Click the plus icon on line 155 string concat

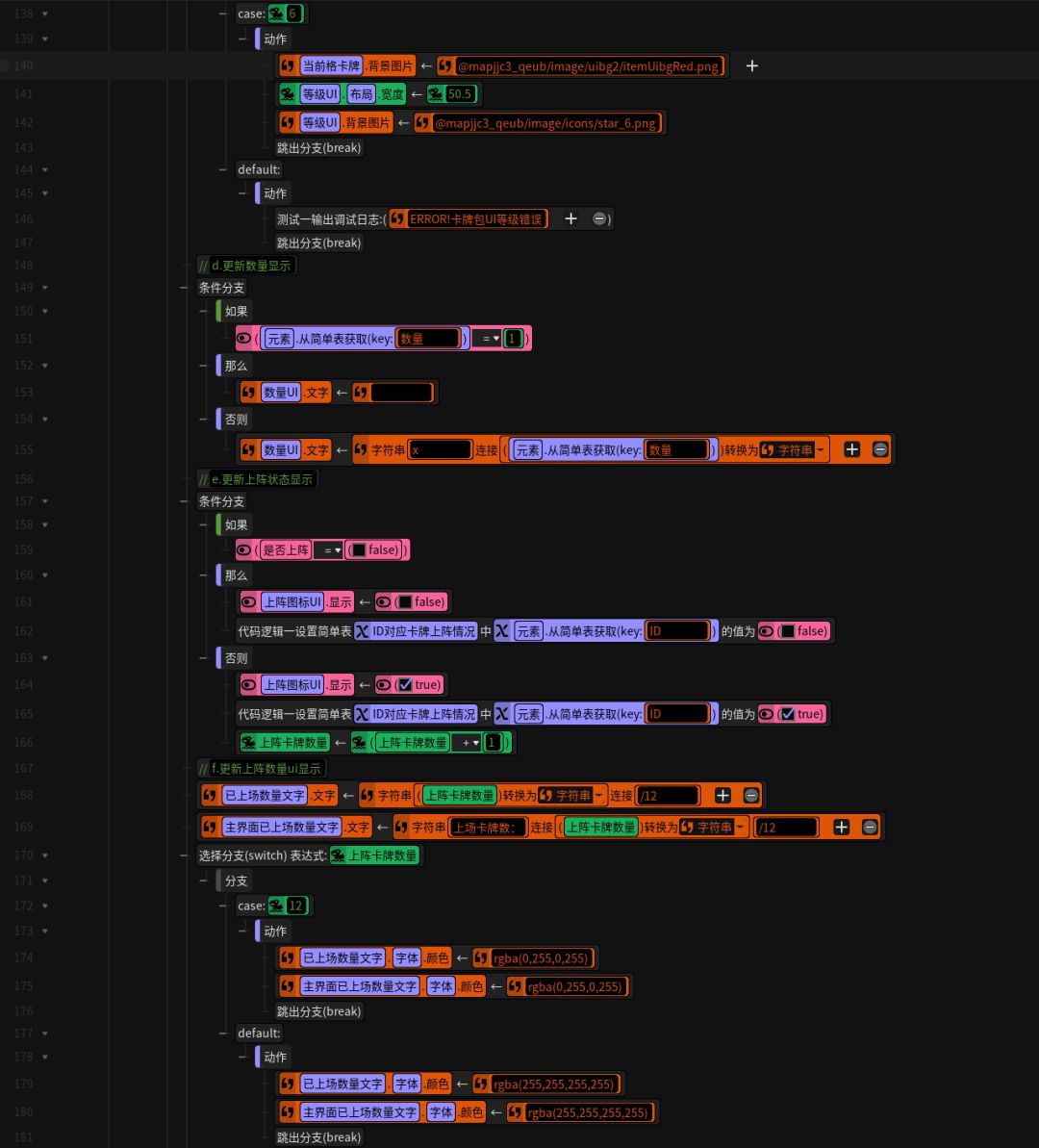click(x=851, y=449)
